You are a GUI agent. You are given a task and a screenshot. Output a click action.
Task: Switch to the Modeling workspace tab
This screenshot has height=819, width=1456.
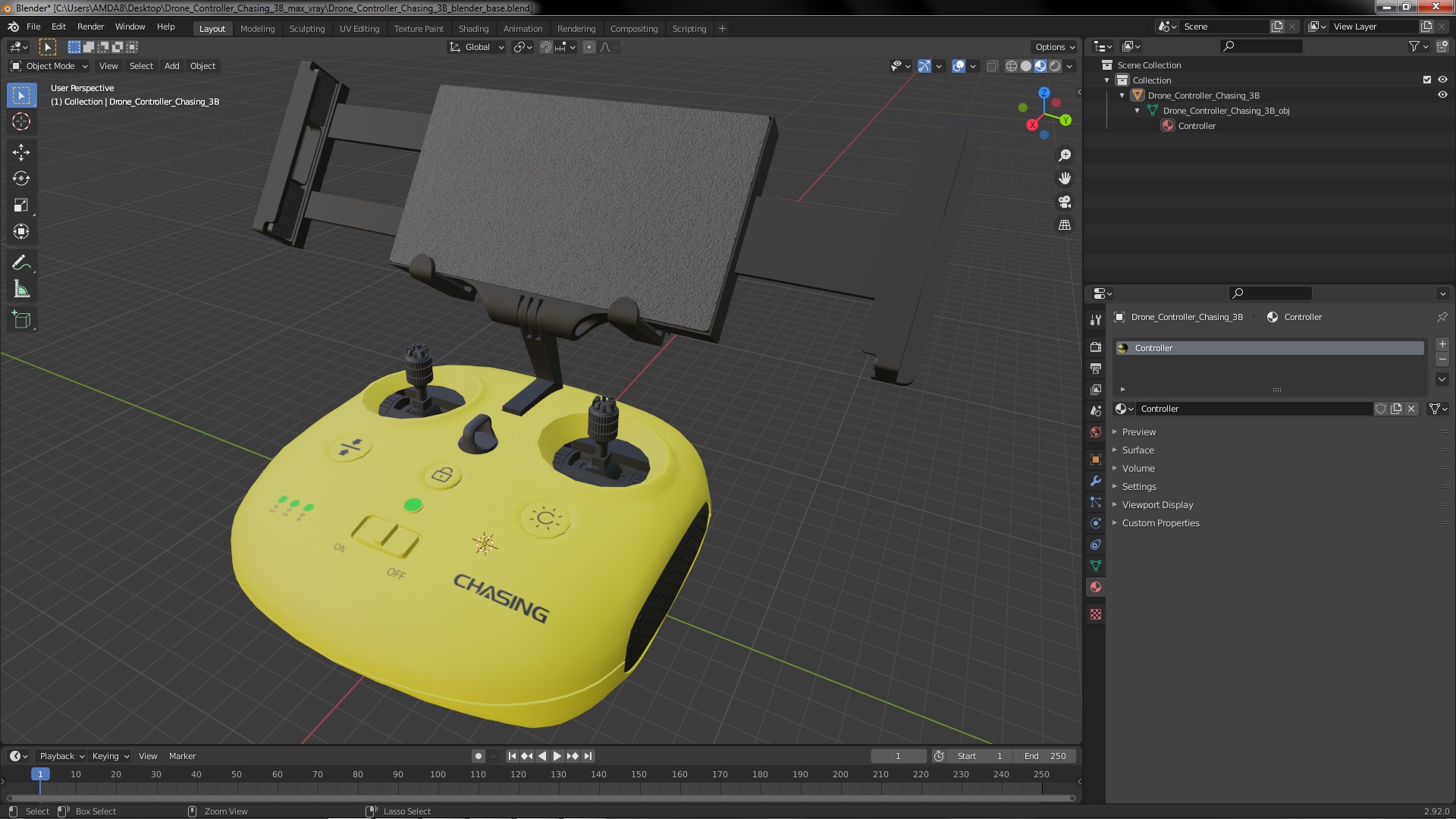pos(257,29)
